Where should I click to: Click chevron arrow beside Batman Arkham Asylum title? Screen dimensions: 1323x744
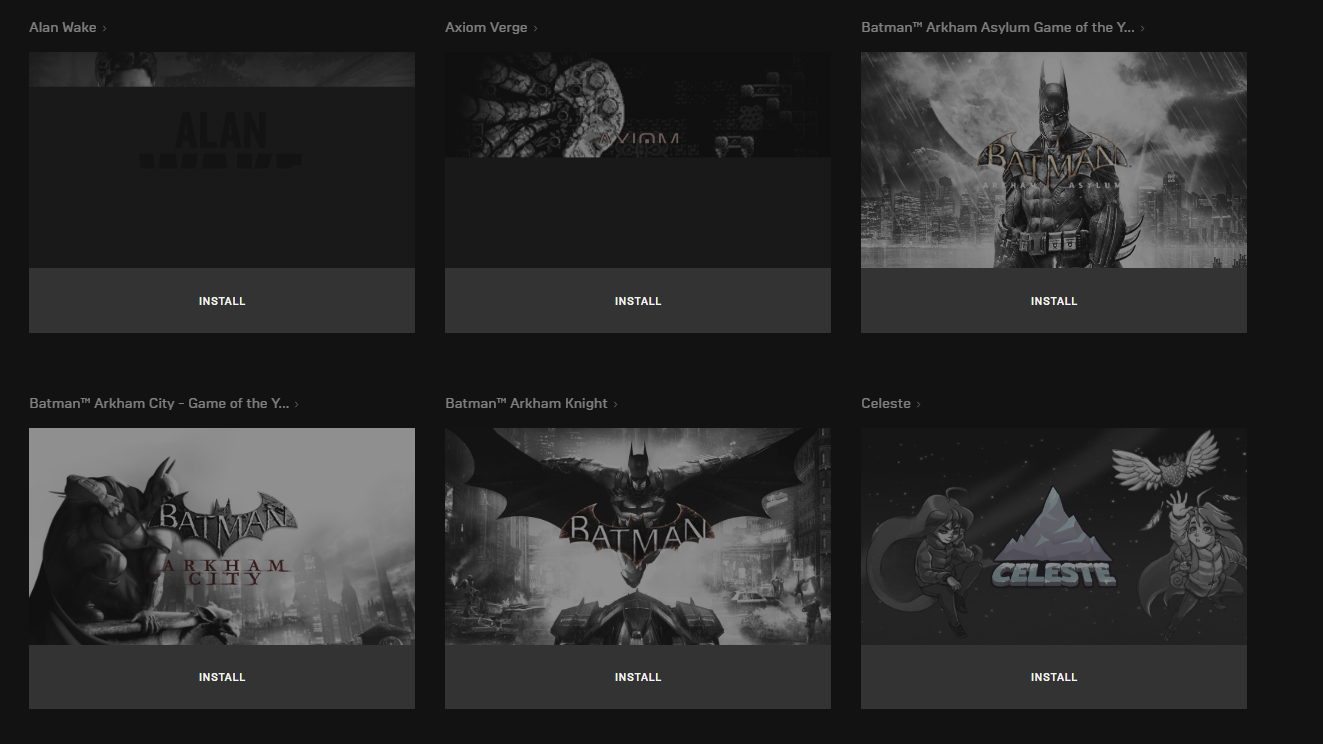click(x=1142, y=28)
